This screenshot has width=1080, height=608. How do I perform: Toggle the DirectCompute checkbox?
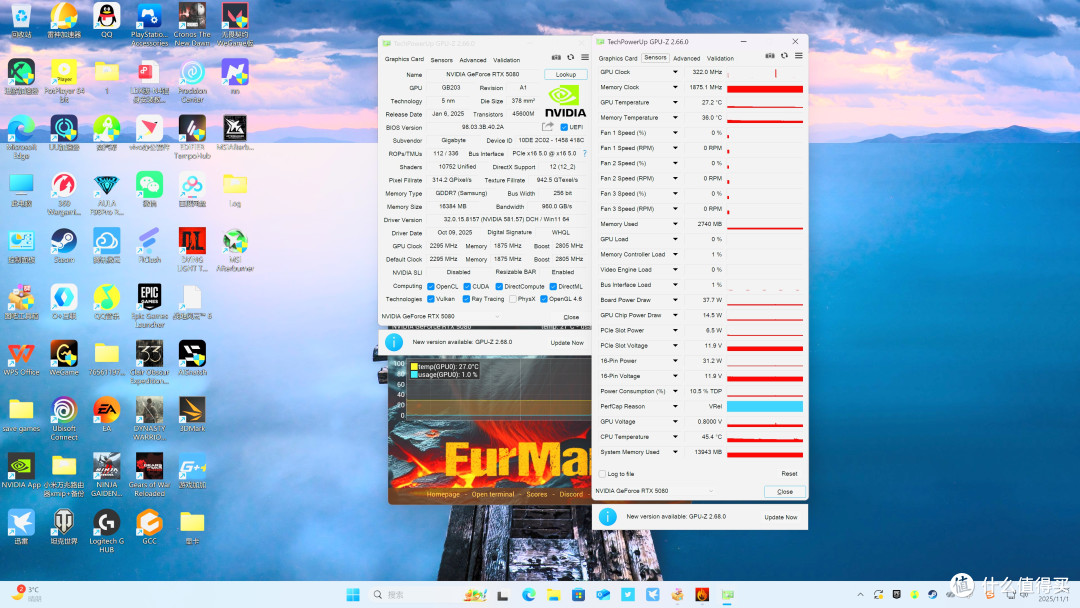point(499,286)
